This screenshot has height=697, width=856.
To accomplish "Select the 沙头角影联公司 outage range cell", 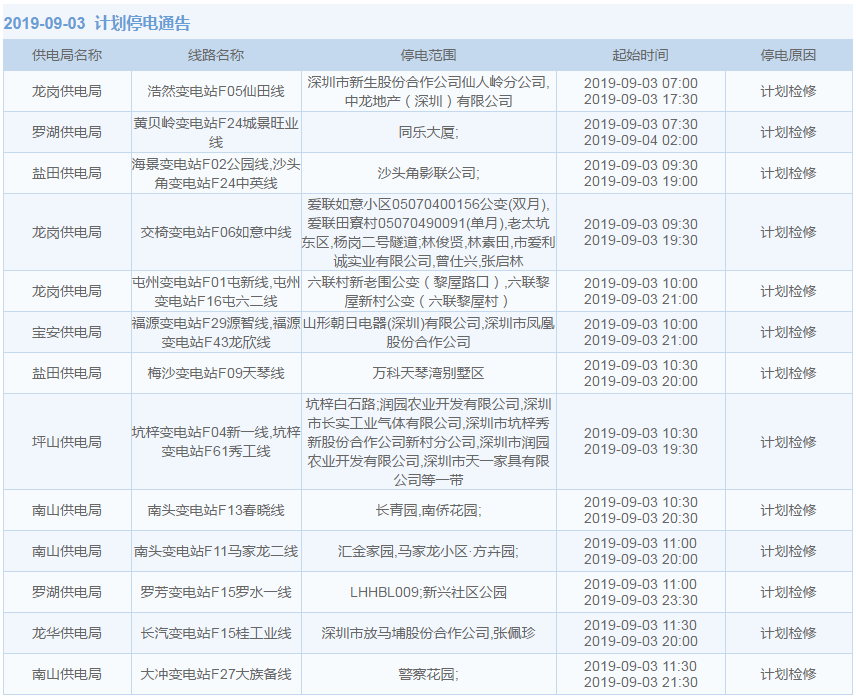I will (x=428, y=173).
